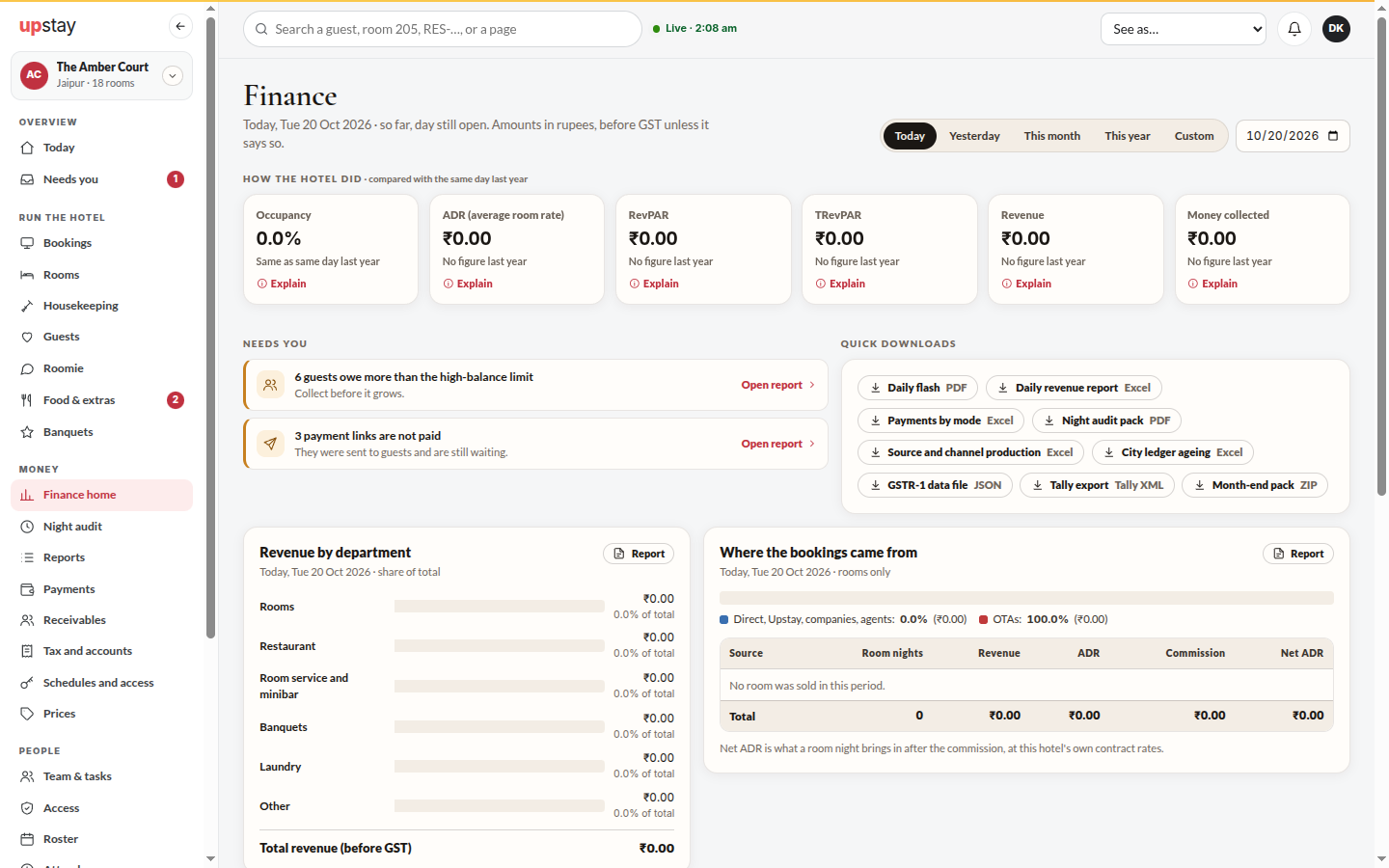
Task: Select the Today period tab
Action: point(910,136)
